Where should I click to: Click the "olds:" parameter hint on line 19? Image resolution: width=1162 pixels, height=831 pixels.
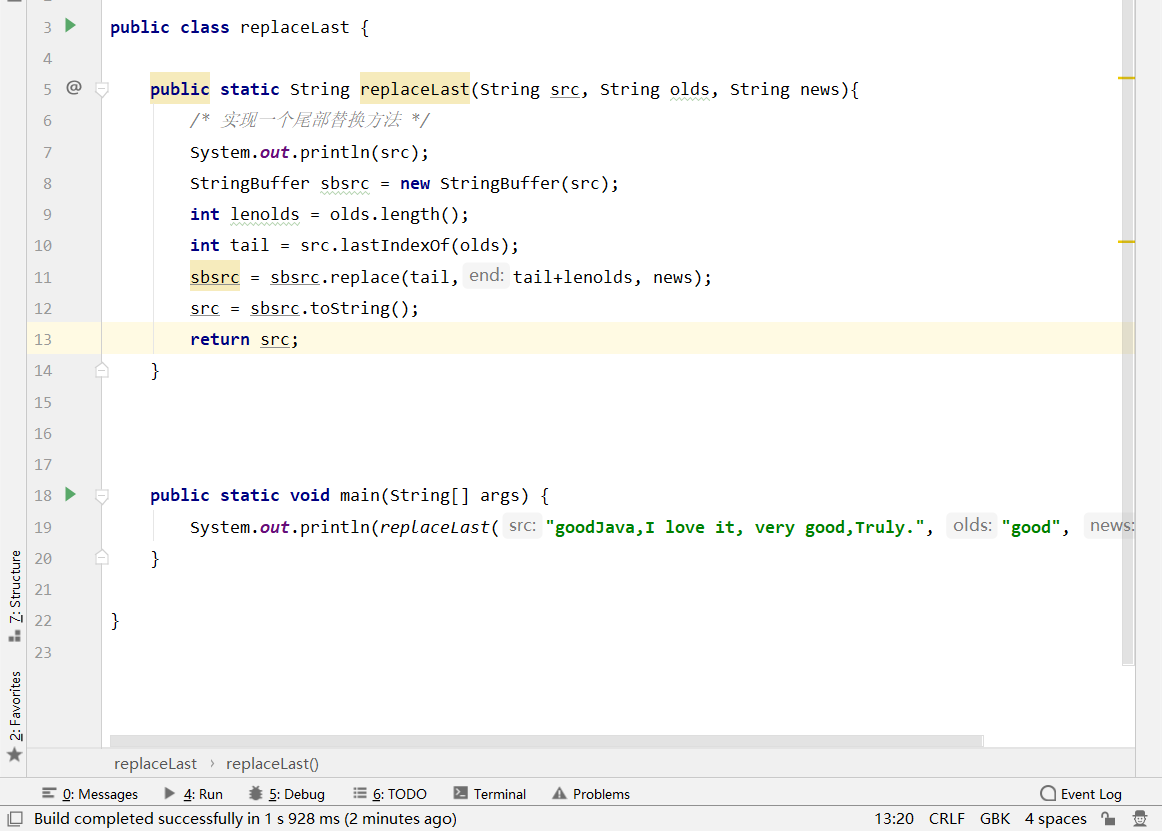click(972, 526)
